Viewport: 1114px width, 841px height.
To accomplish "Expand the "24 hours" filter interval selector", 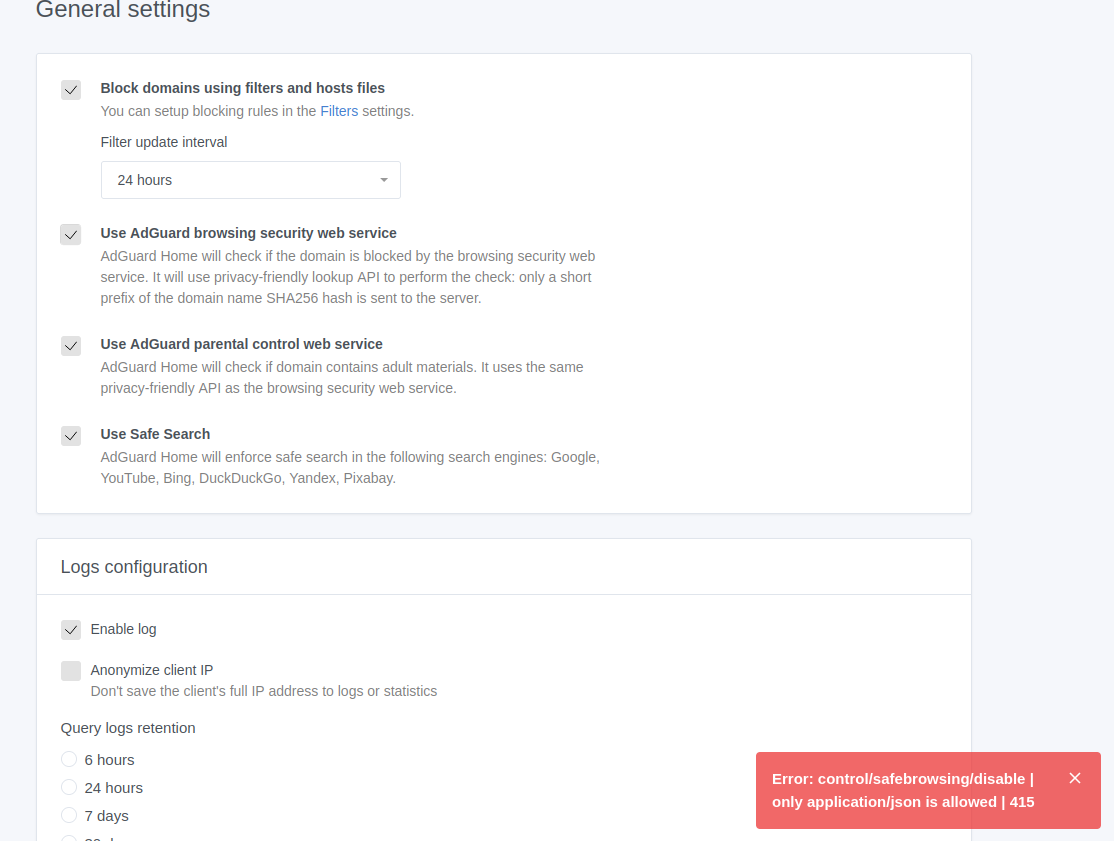I will tap(250, 180).
